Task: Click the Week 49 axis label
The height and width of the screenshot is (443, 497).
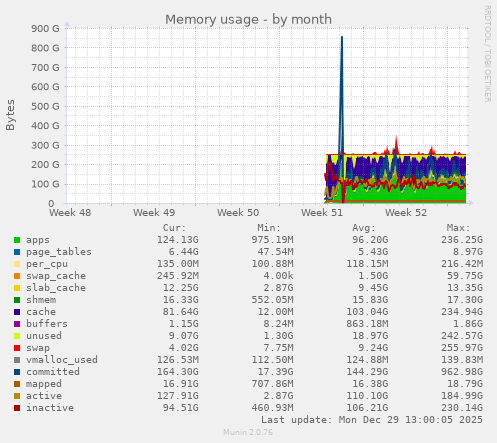Action: pyautogui.click(x=154, y=213)
